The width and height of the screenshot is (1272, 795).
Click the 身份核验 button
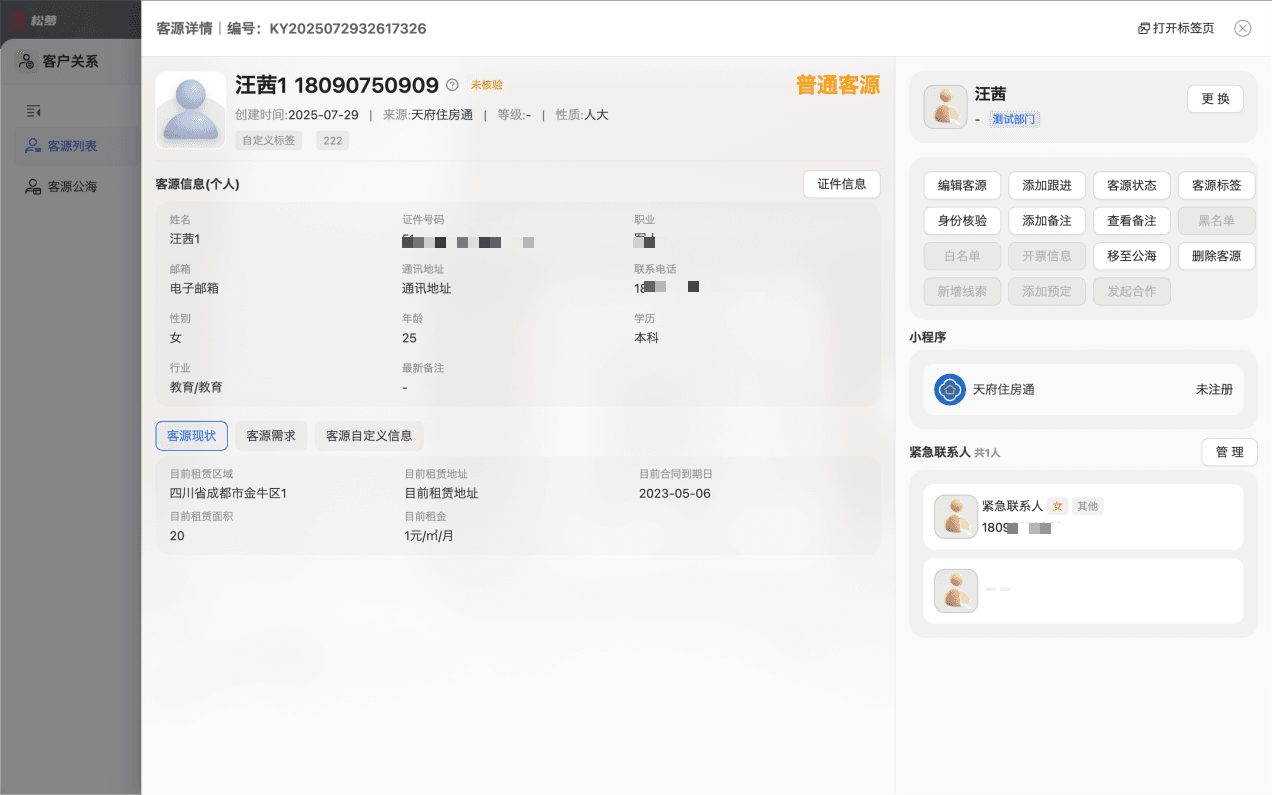(x=962, y=220)
